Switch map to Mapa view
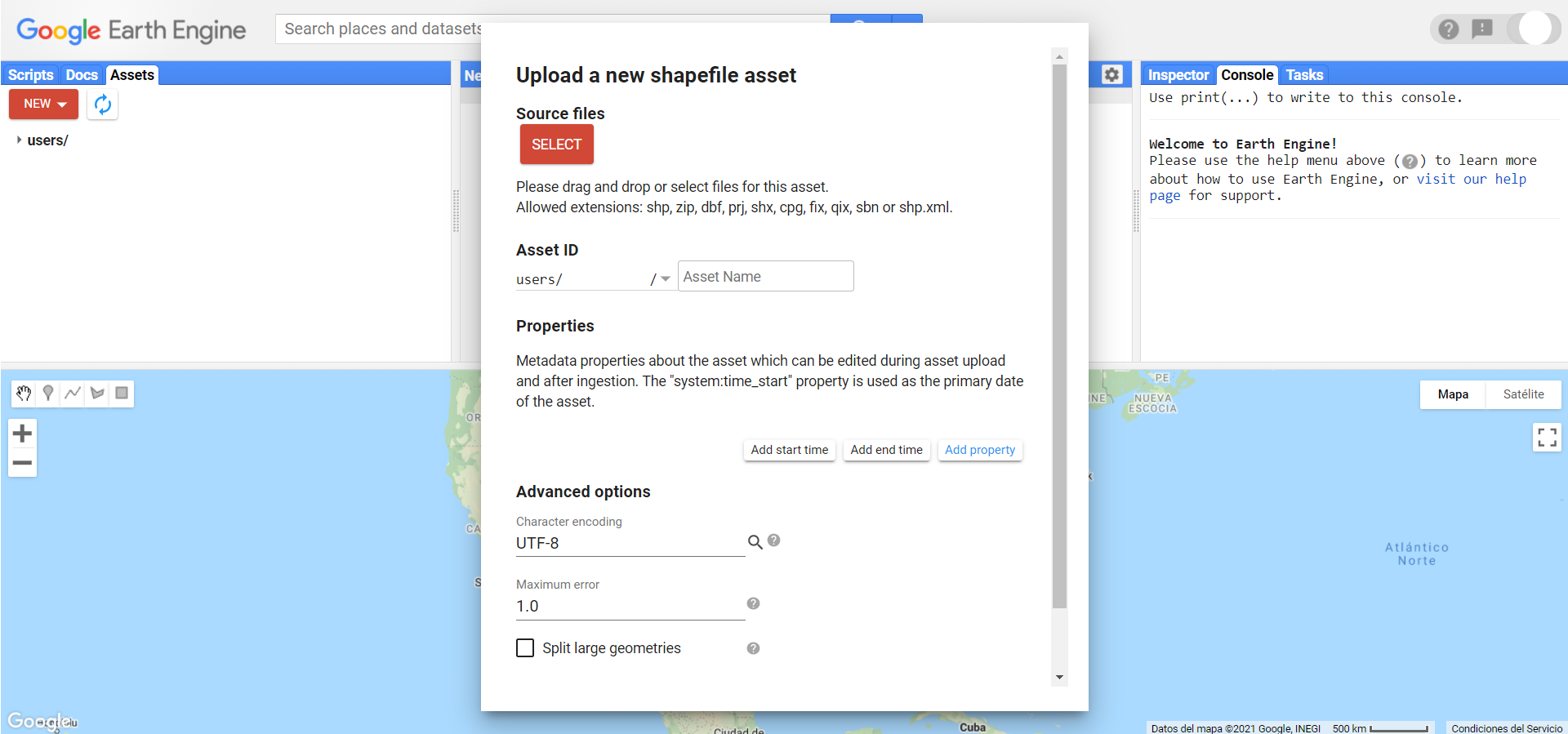The width and height of the screenshot is (1568, 734). (x=1453, y=394)
